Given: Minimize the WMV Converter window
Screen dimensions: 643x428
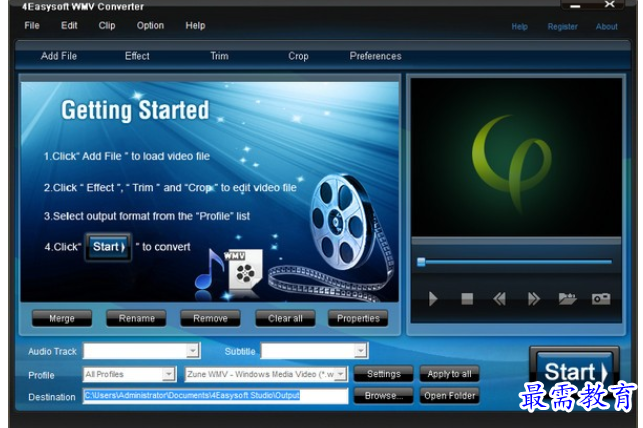Looking at the screenshot, I should click(x=575, y=5).
